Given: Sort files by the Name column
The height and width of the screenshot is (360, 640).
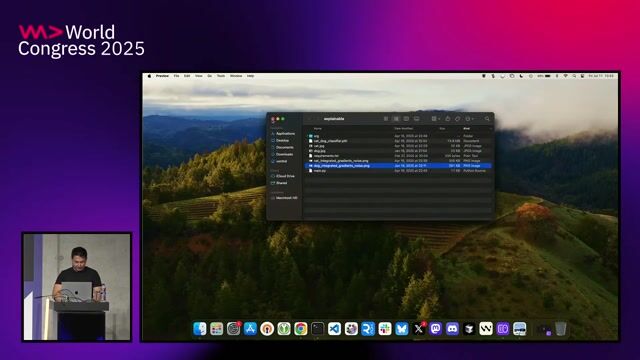Looking at the screenshot, I should (318, 129).
